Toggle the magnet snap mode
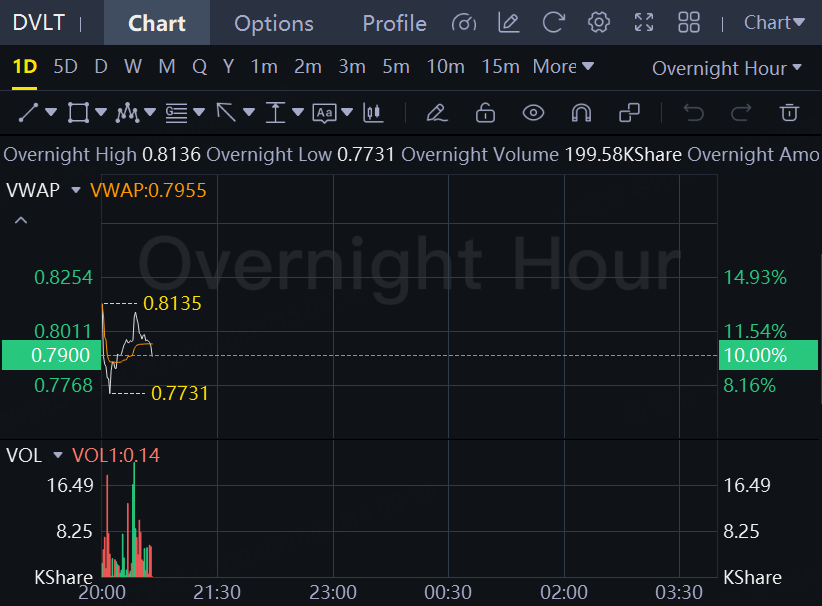The height and width of the screenshot is (606, 822). pos(581,113)
